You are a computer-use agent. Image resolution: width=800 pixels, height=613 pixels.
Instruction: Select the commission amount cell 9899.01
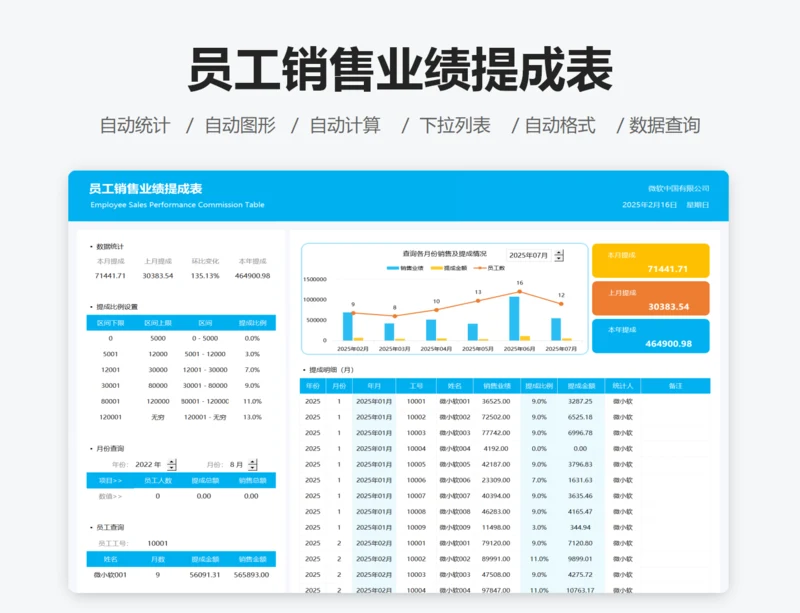(580, 559)
